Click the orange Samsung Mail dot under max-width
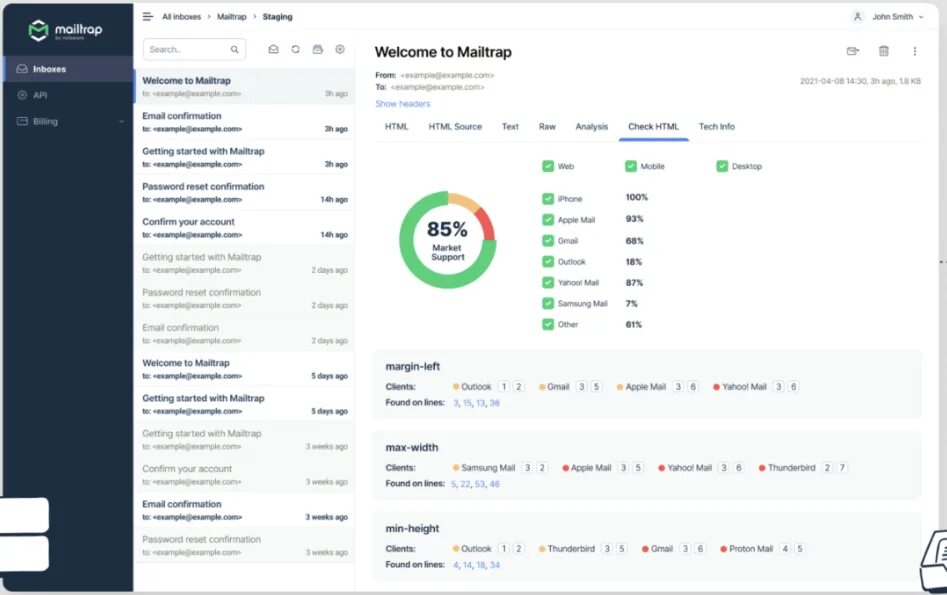The image size is (947, 595). [x=455, y=468]
